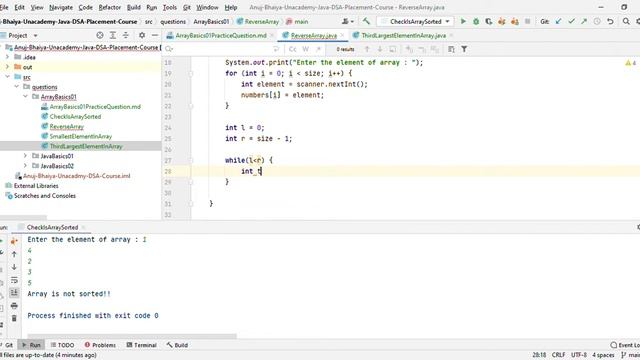
Task: Collapse all in Project panel
Action: tap(126, 36)
